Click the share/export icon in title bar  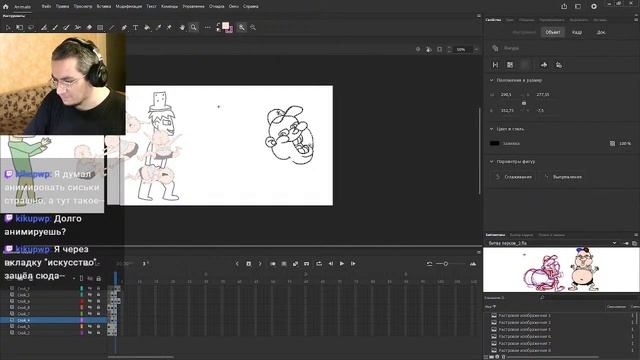tap(564, 7)
